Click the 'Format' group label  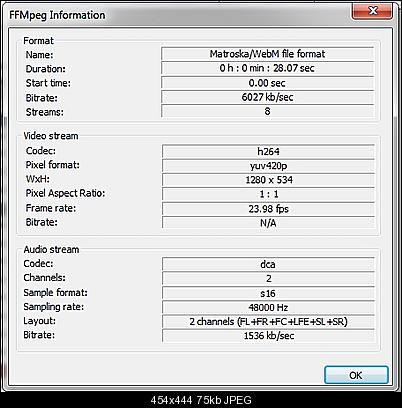click(38, 41)
